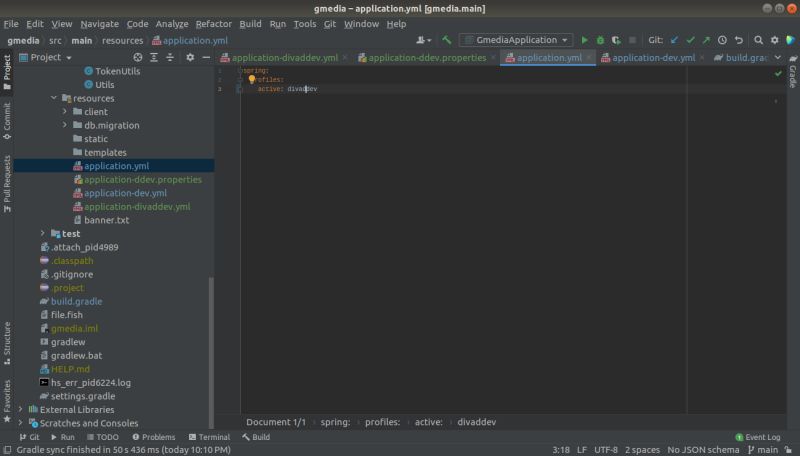800x456 pixels.
Task: Expand all in Project panel
Action: click(x=154, y=58)
